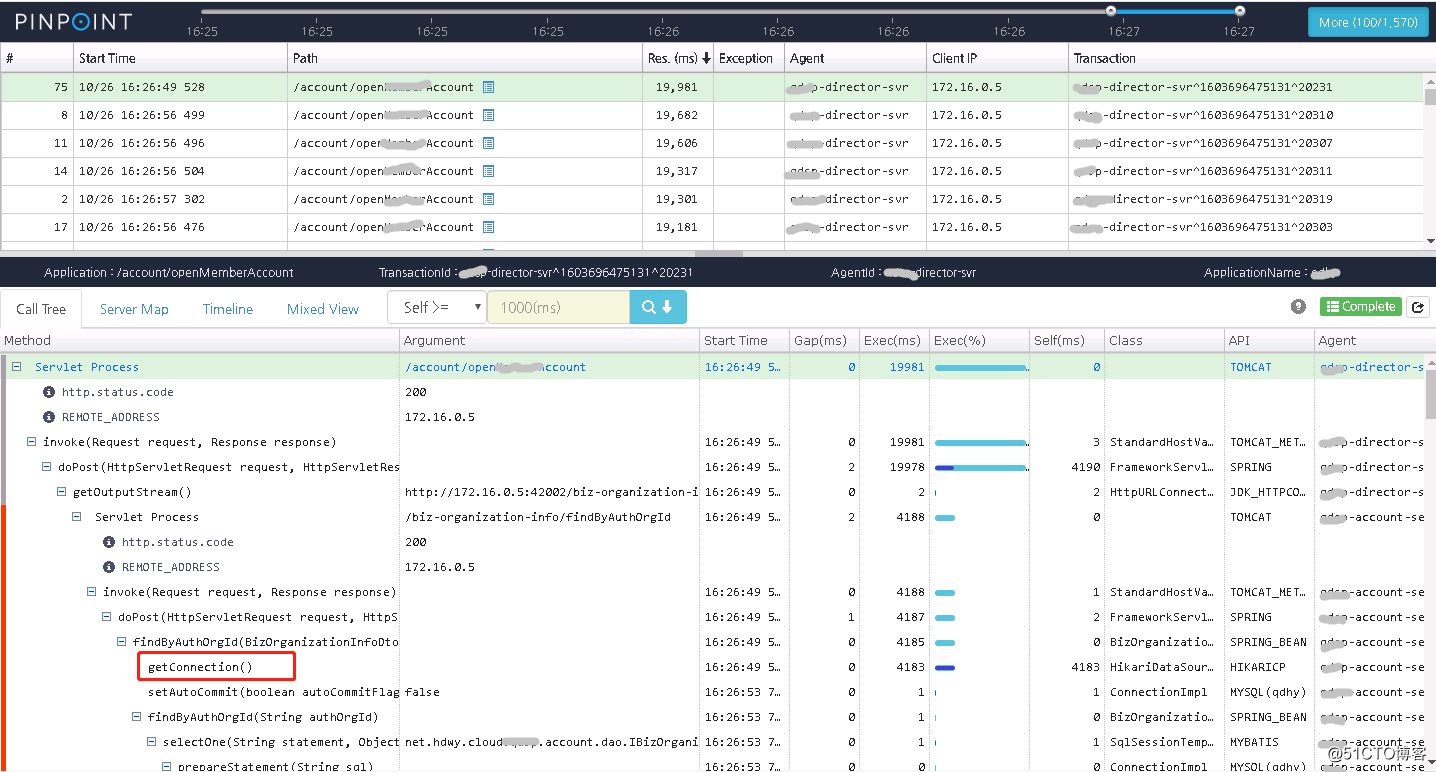Click the Path column header
Image resolution: width=1436 pixels, height=772 pixels.
465,58
